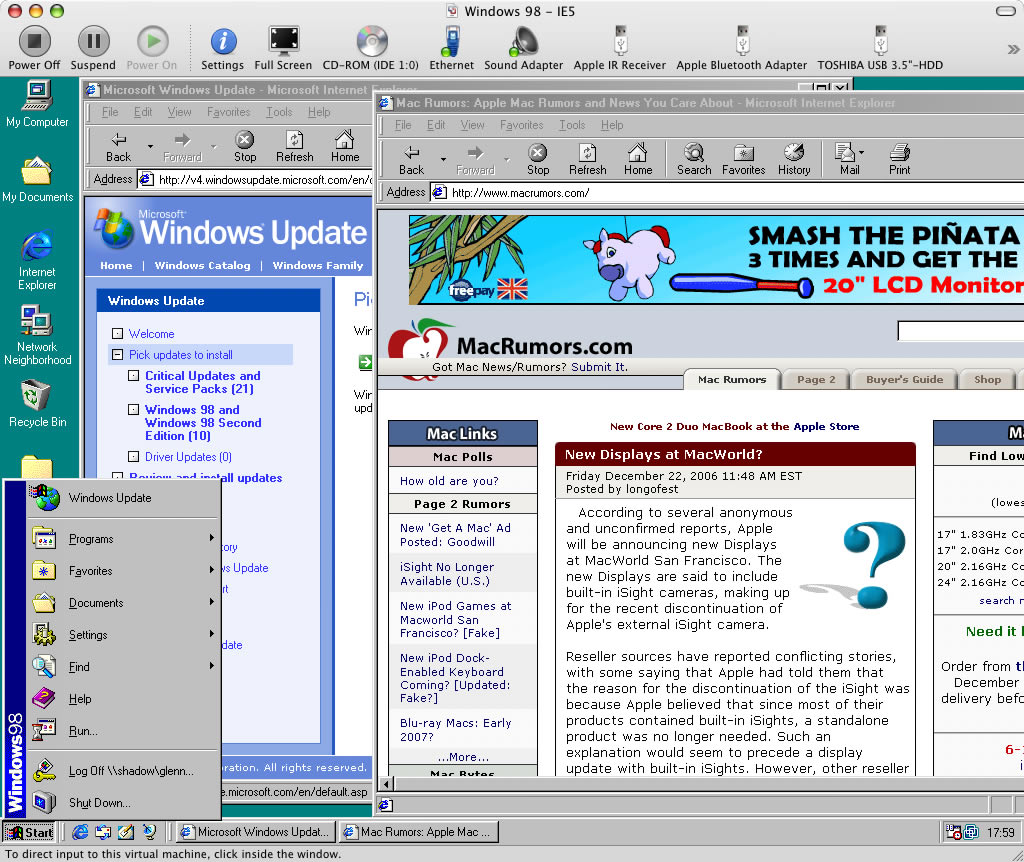Click Home in Mac Rumors window
Image resolution: width=1024 pixels, height=862 pixels.
[x=638, y=160]
